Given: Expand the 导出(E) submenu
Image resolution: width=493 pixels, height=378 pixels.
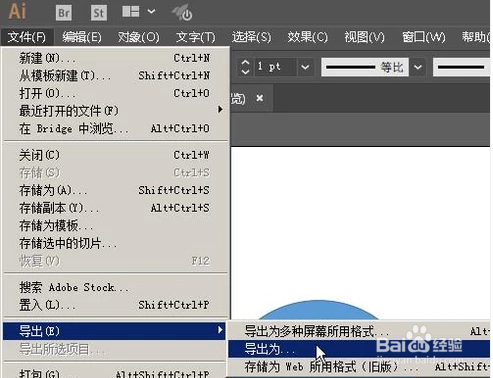Looking at the screenshot, I should 114,331.
